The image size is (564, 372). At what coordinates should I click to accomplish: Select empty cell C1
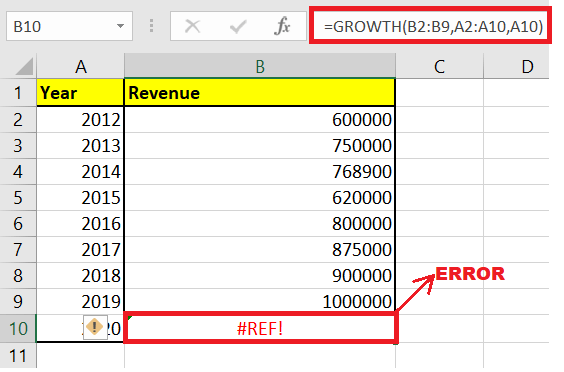(440, 93)
